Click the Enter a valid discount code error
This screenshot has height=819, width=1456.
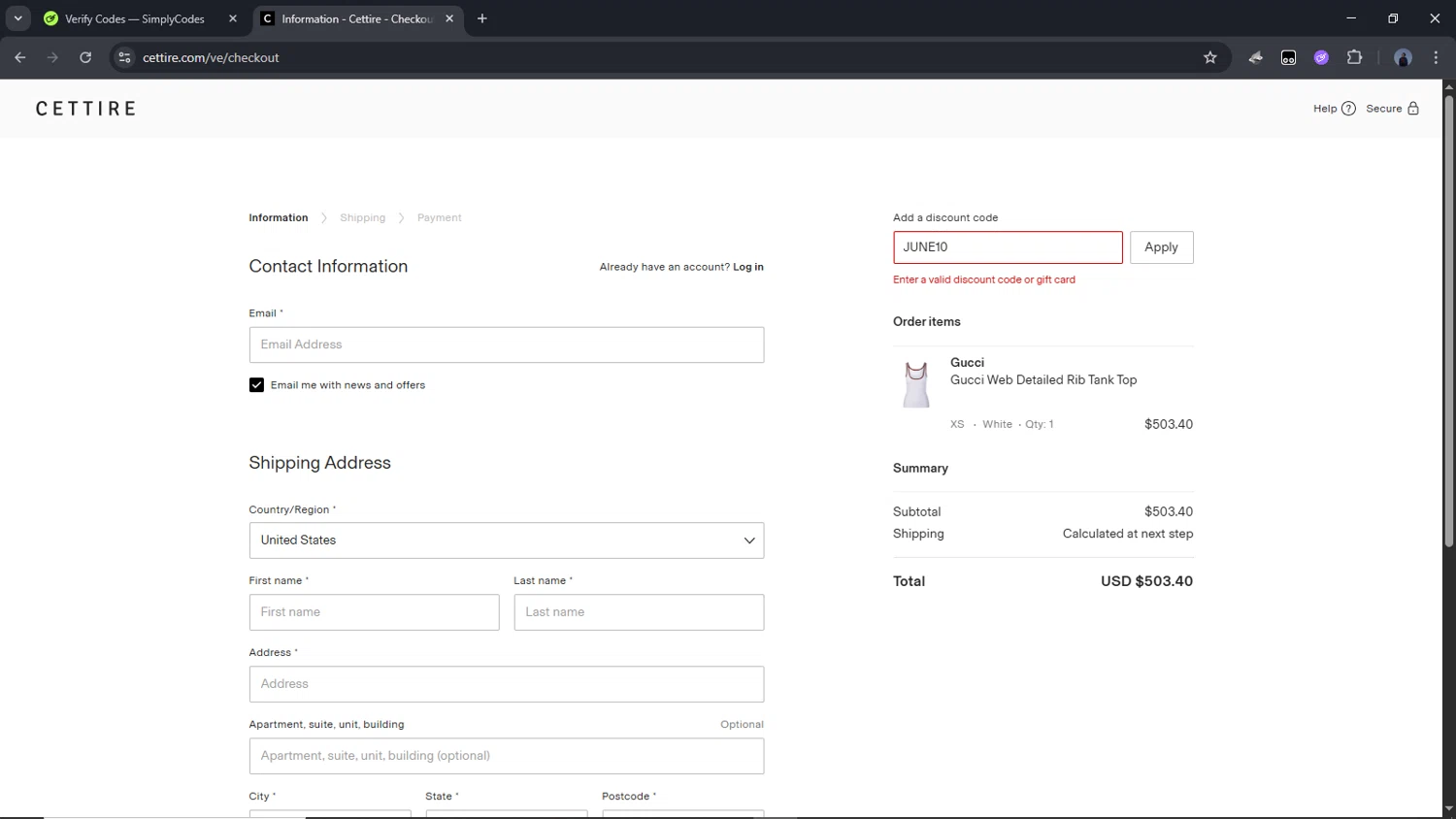pyautogui.click(x=983, y=279)
